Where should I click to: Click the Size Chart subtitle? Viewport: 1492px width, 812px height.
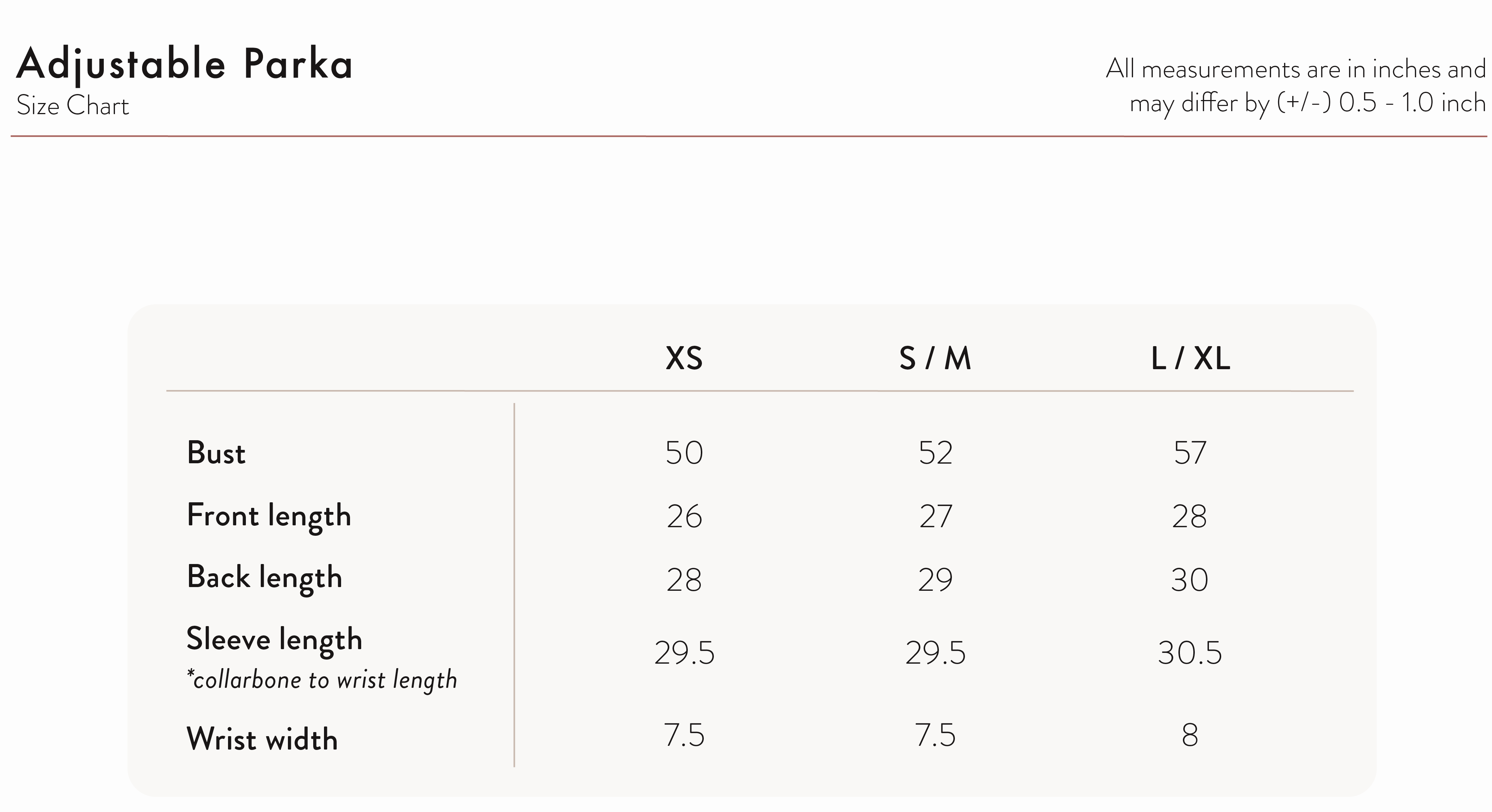pos(73,106)
